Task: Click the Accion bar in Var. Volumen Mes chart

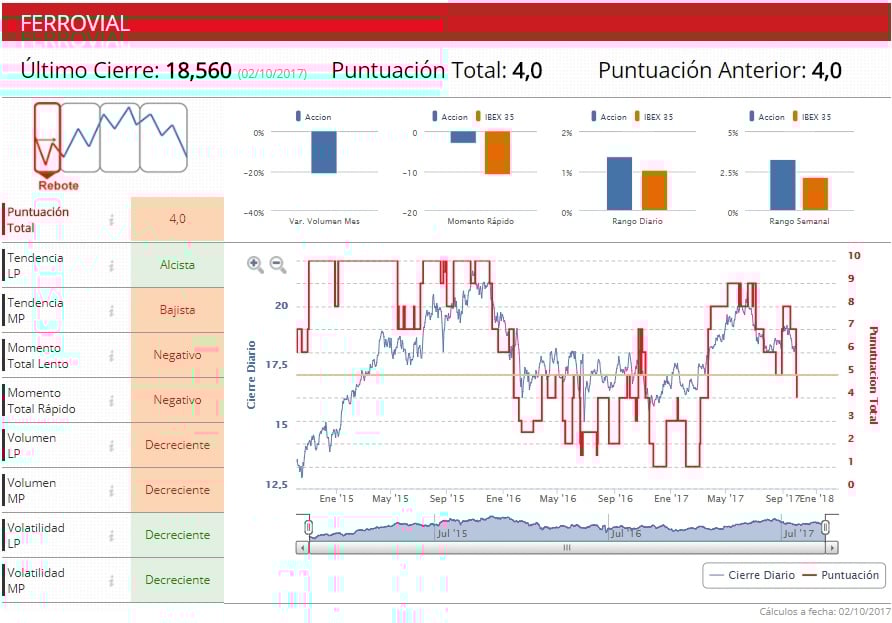Action: [x=324, y=152]
